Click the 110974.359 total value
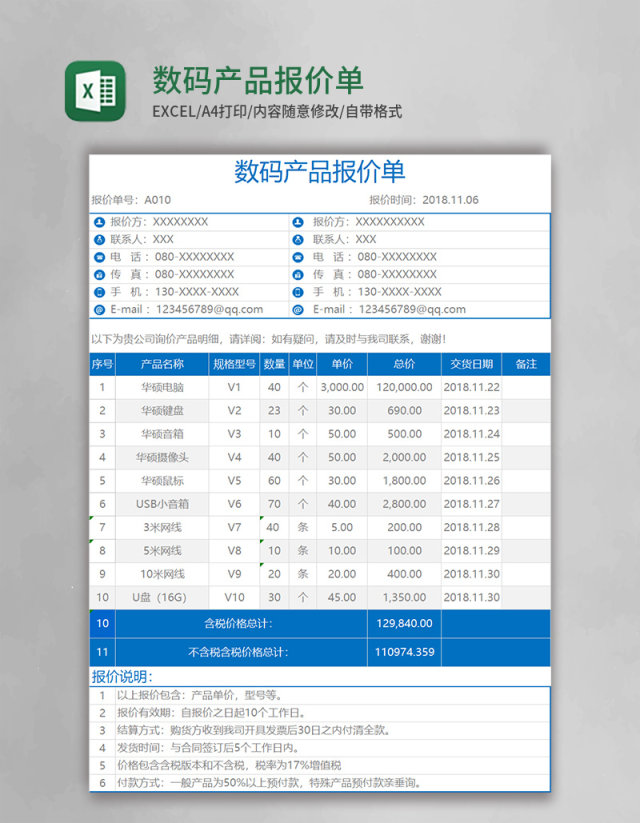Viewport: 640px width, 823px height. (x=404, y=652)
